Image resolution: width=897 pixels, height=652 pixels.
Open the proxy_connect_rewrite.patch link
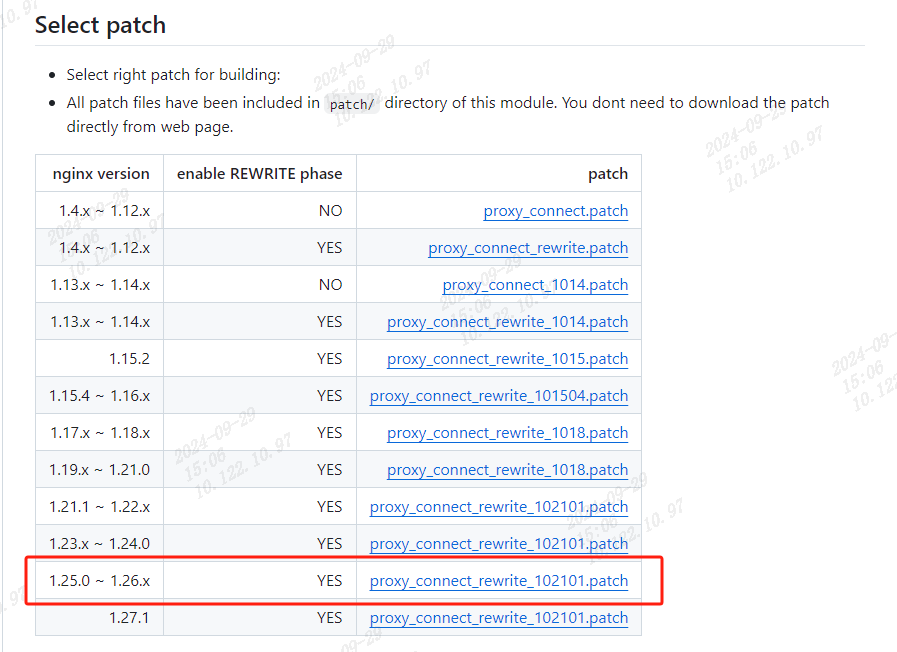(528, 248)
